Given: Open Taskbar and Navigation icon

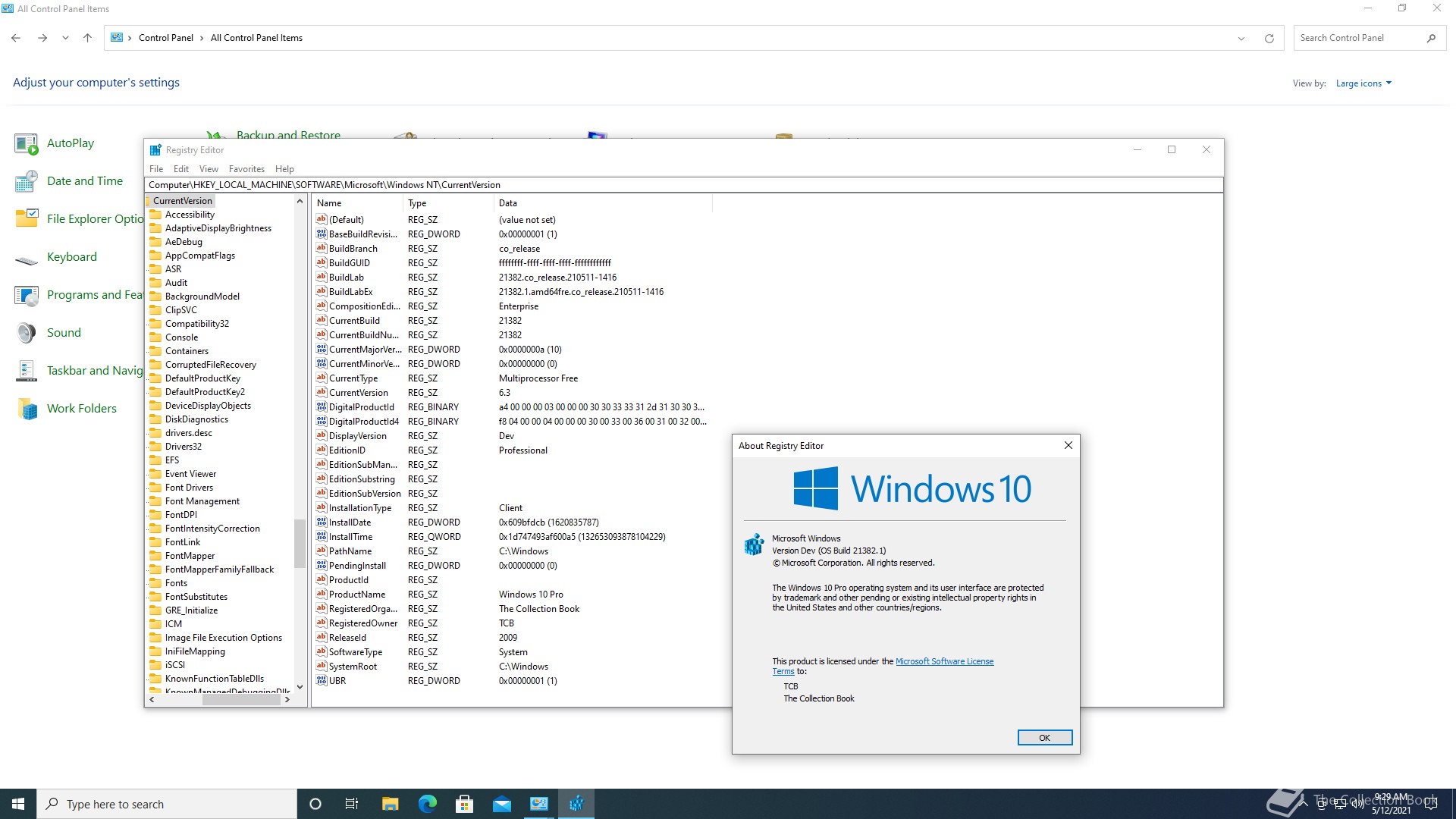Looking at the screenshot, I should pyautogui.click(x=27, y=371).
